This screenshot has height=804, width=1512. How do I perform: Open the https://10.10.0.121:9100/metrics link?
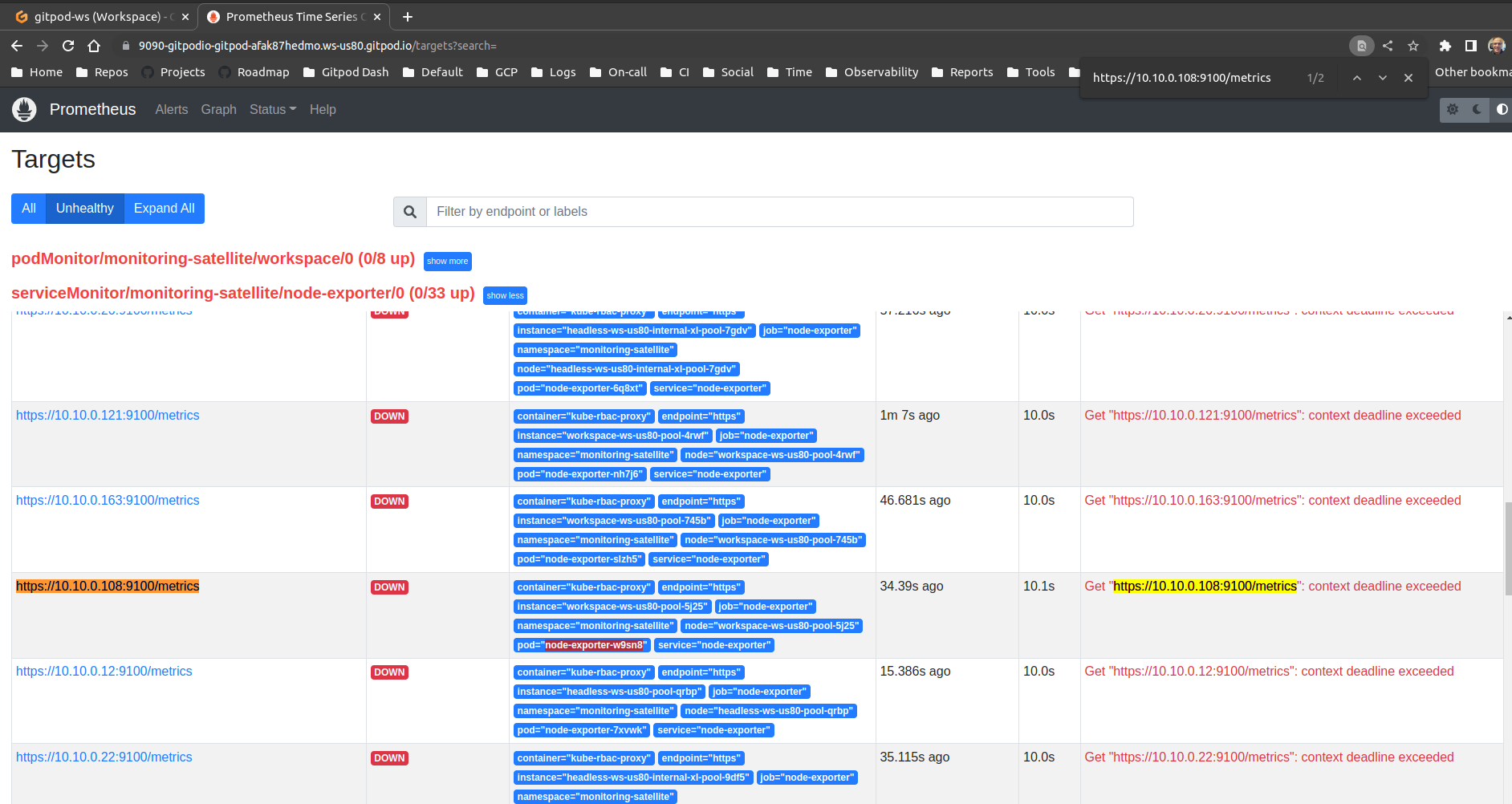(108, 415)
